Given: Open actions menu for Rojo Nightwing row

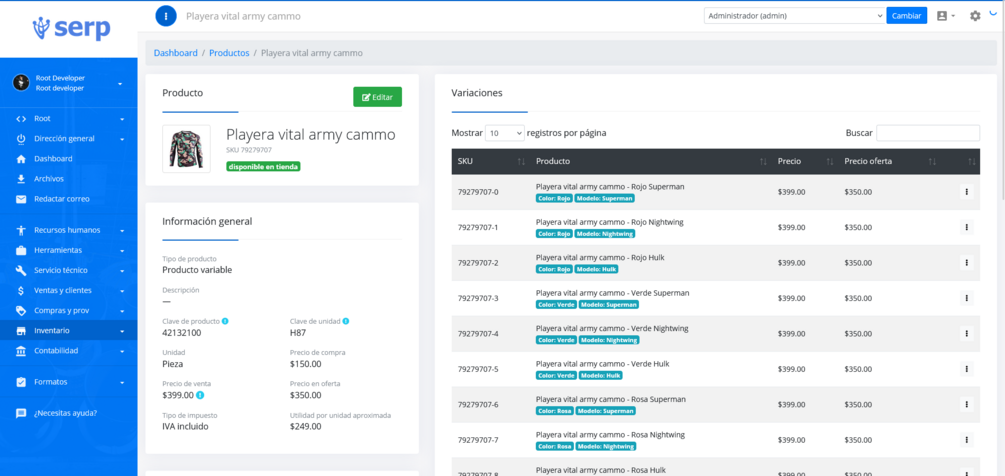Looking at the screenshot, I should [966, 227].
